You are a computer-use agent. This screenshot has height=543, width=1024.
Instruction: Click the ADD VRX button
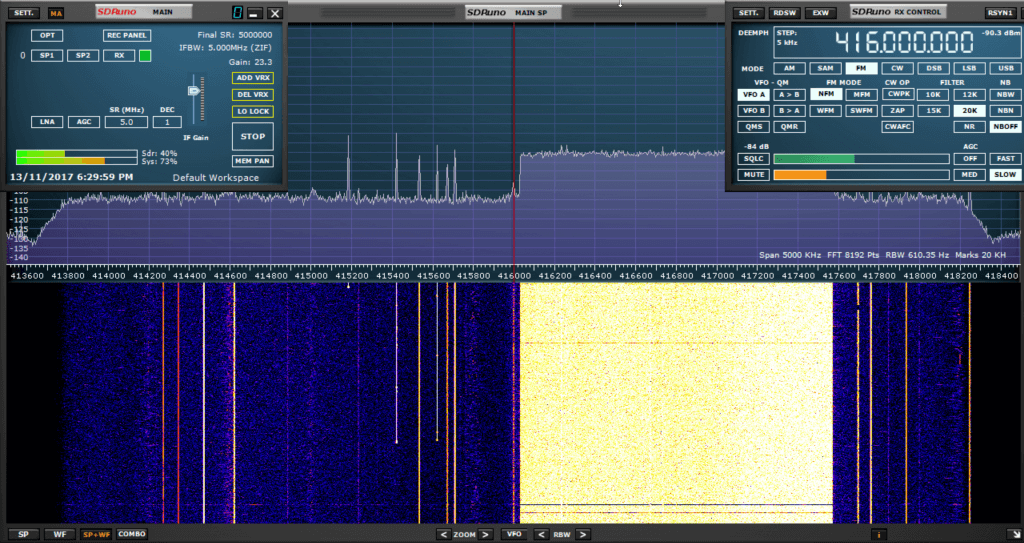click(252, 78)
